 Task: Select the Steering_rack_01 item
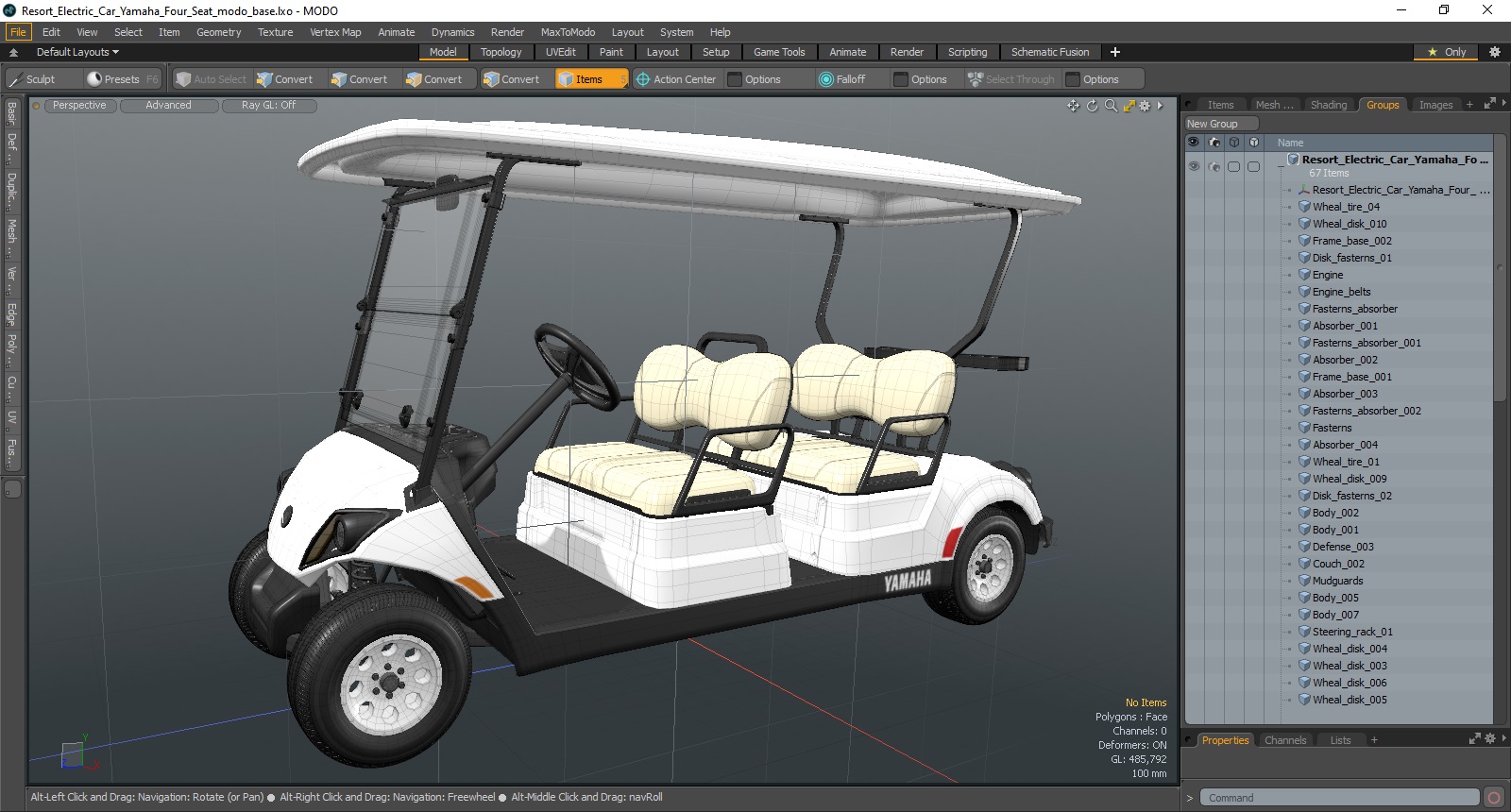pos(1352,632)
